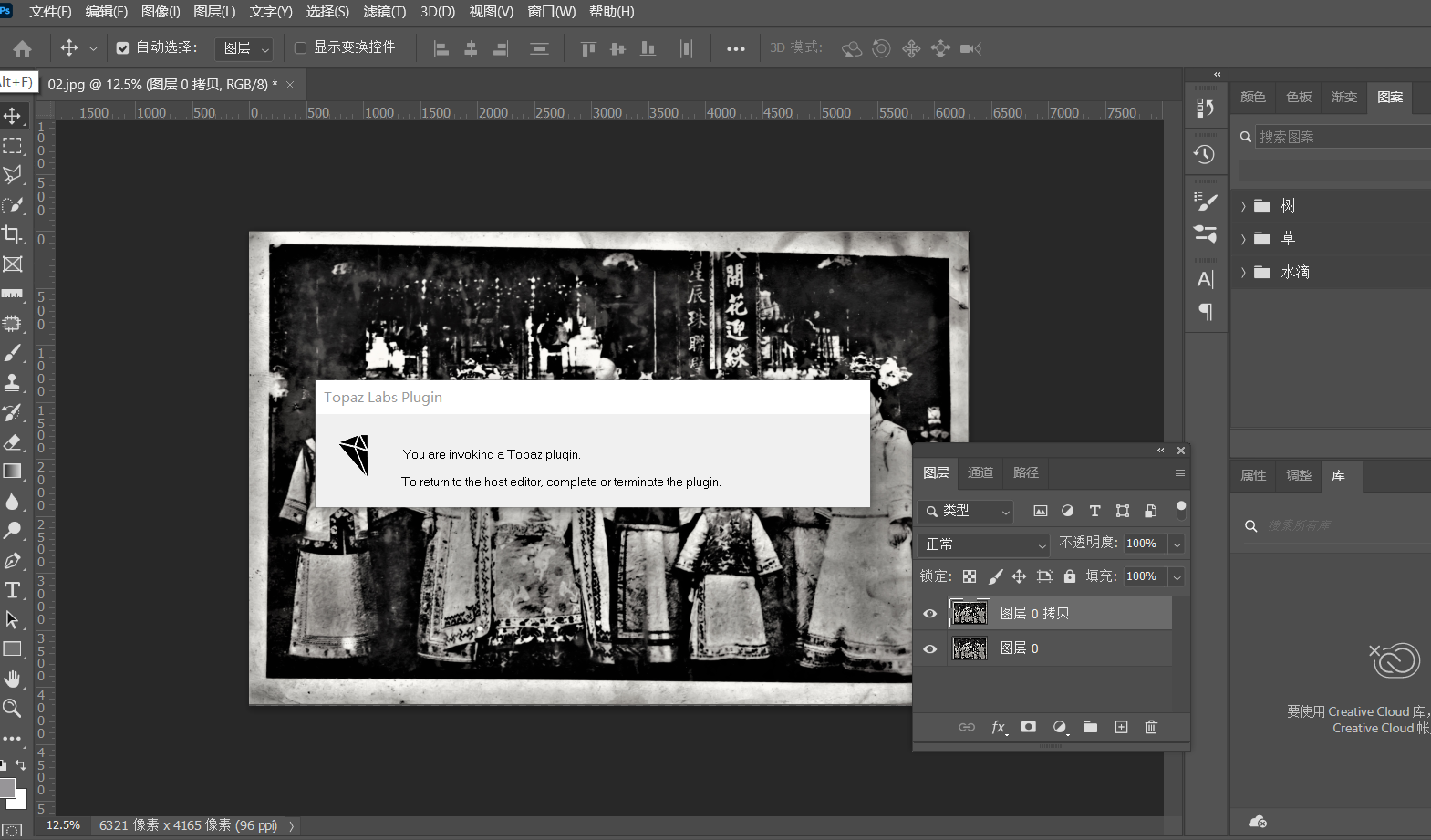Enable Show Transform Controls checkbox
1431x840 pixels.
coord(300,48)
